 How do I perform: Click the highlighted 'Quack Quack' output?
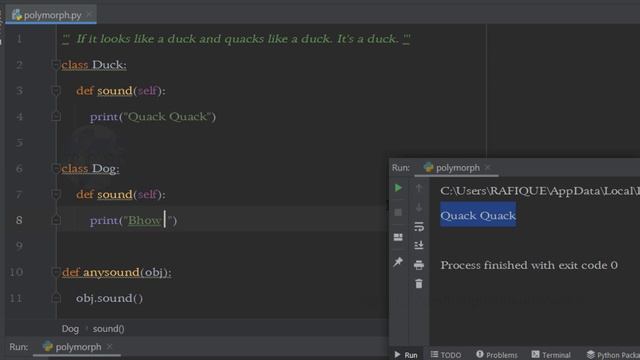(478, 216)
